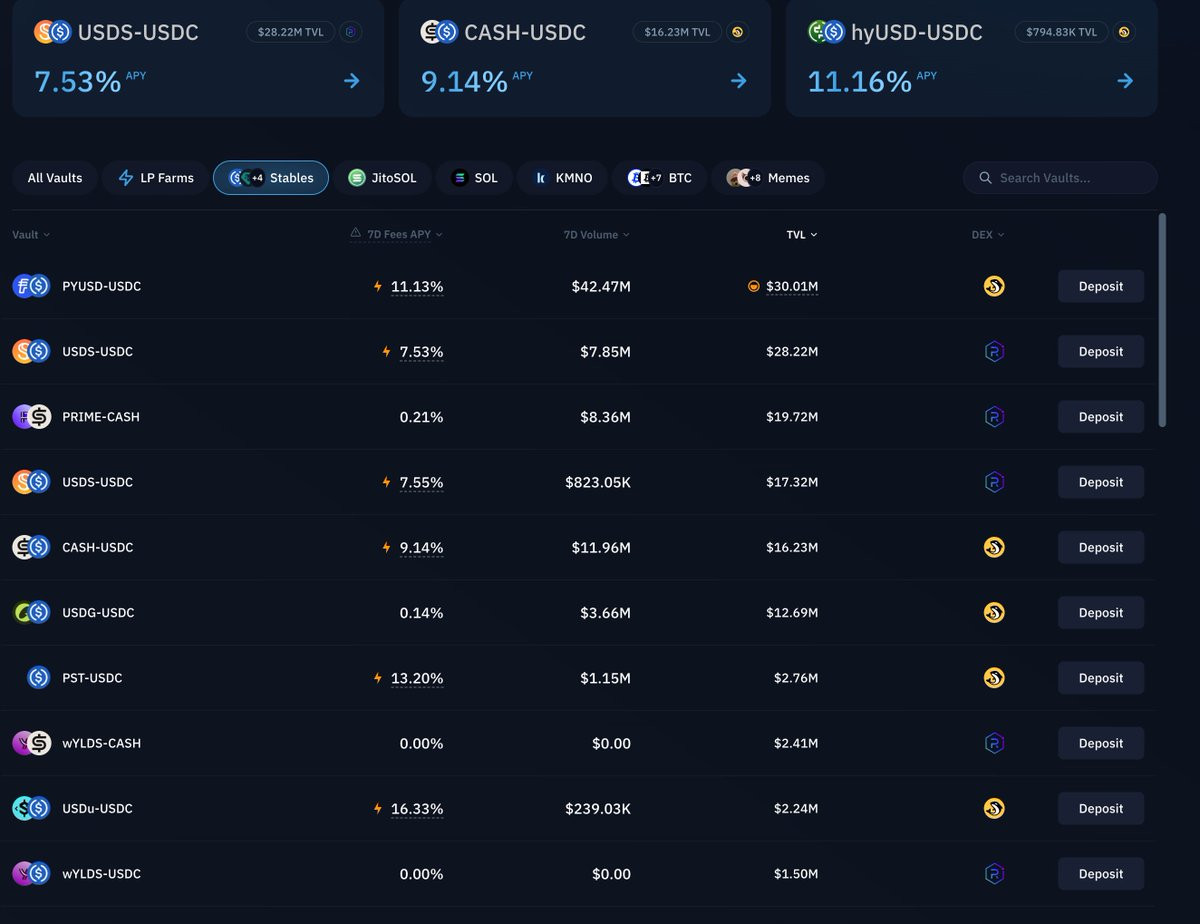Click the $1.50M TVL value
The width and height of the screenshot is (1200, 924).
point(796,874)
